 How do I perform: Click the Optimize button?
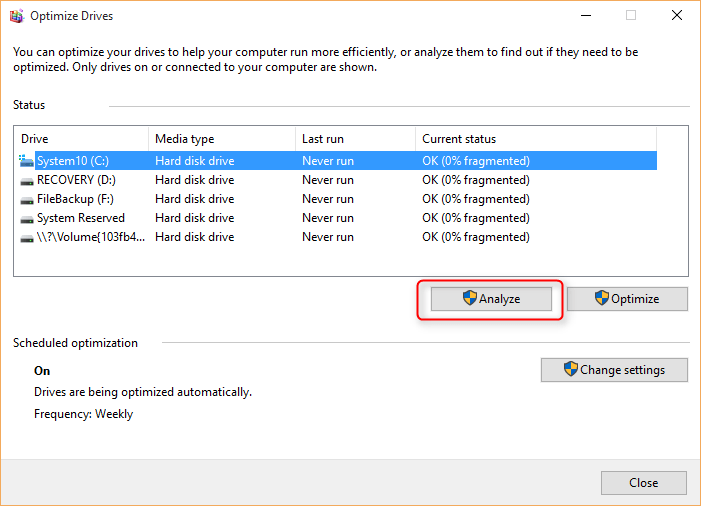tap(627, 299)
